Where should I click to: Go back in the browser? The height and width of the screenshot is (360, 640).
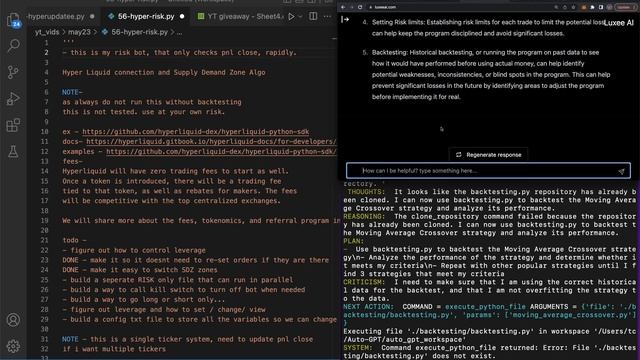click(343, 7)
